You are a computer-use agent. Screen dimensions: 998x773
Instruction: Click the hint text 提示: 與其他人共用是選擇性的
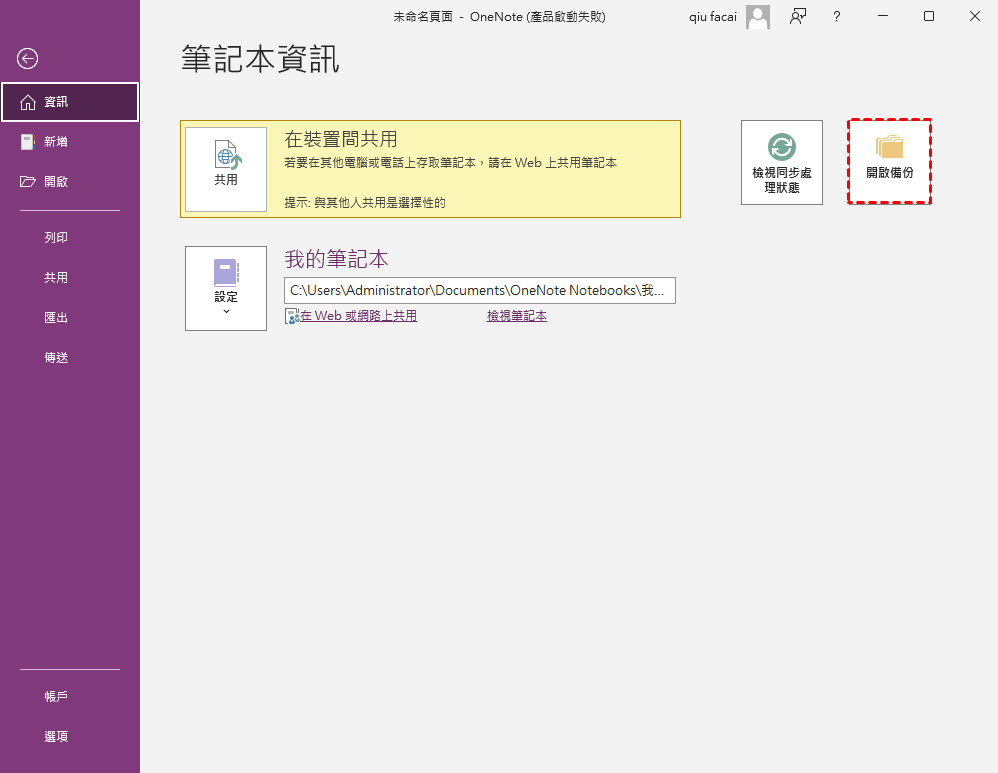[365, 203]
